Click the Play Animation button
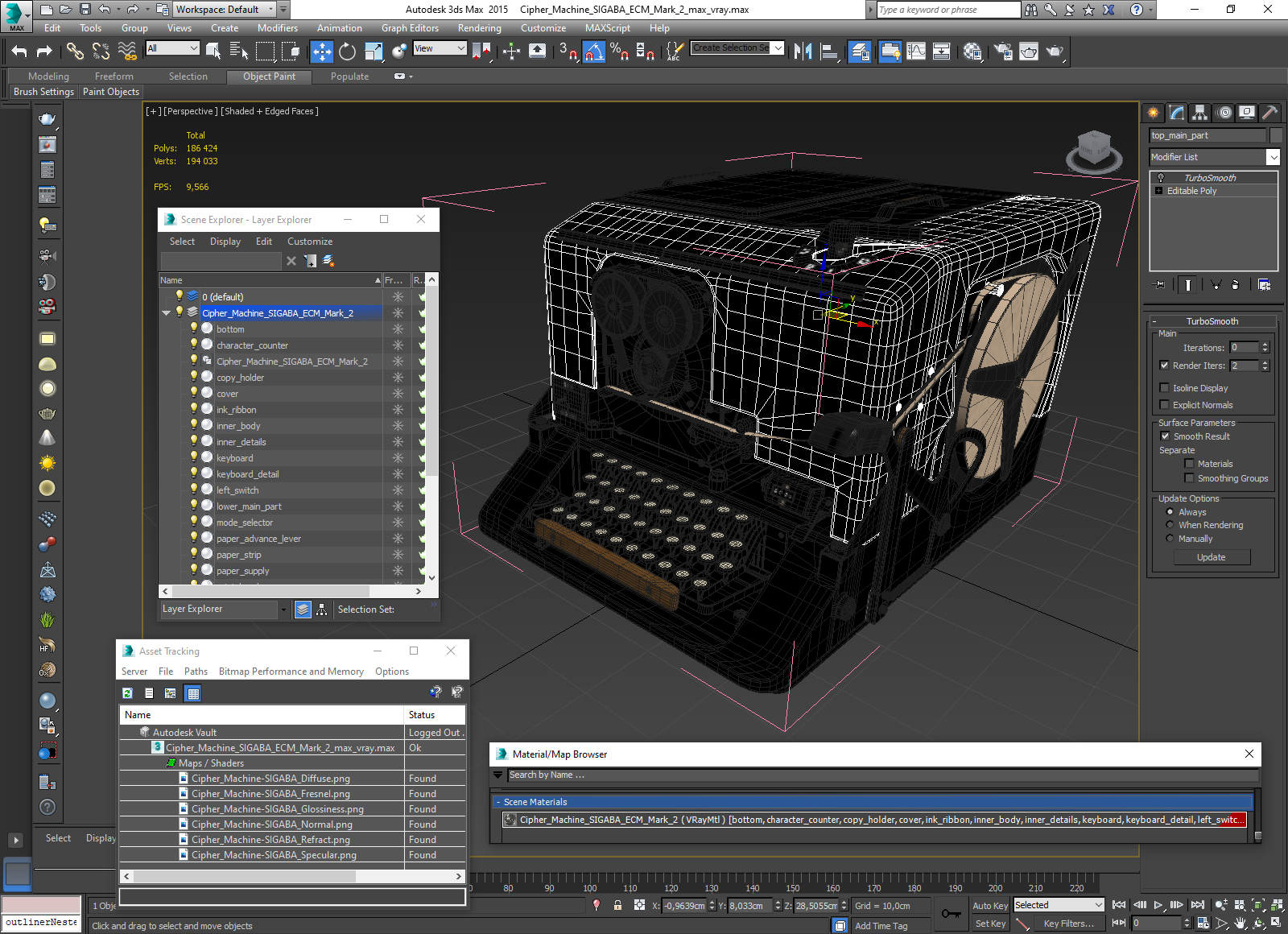This screenshot has width=1288, height=934. tap(1158, 905)
